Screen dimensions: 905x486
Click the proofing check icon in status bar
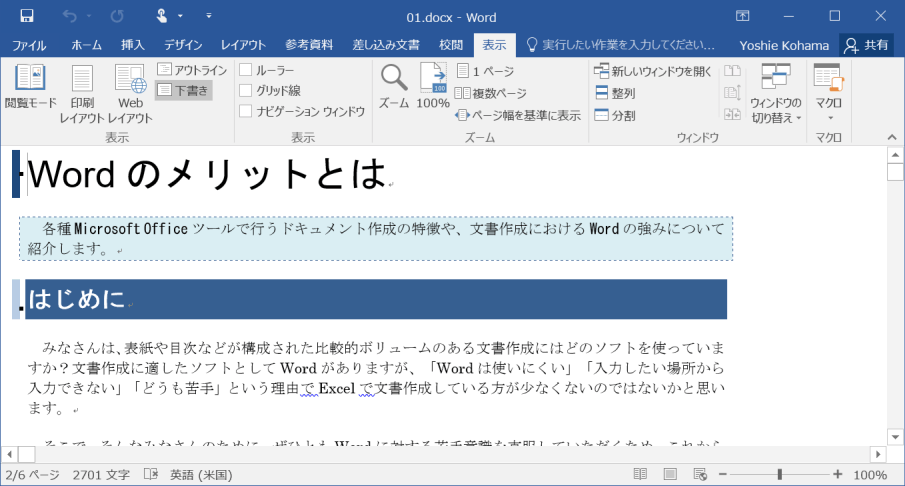point(151,474)
